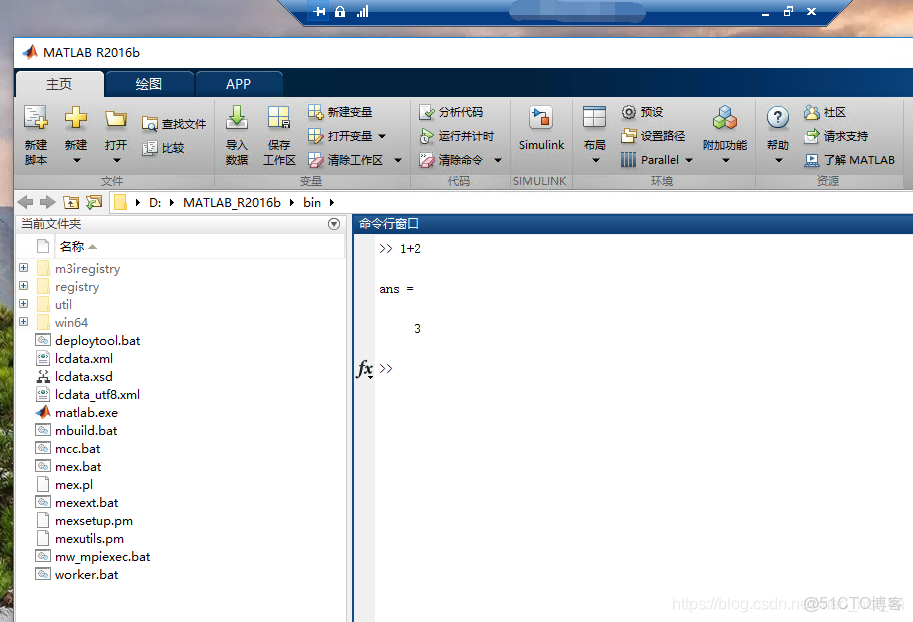The height and width of the screenshot is (622, 913).
Task: Select lcdata.xsd file
Action: [83, 377]
